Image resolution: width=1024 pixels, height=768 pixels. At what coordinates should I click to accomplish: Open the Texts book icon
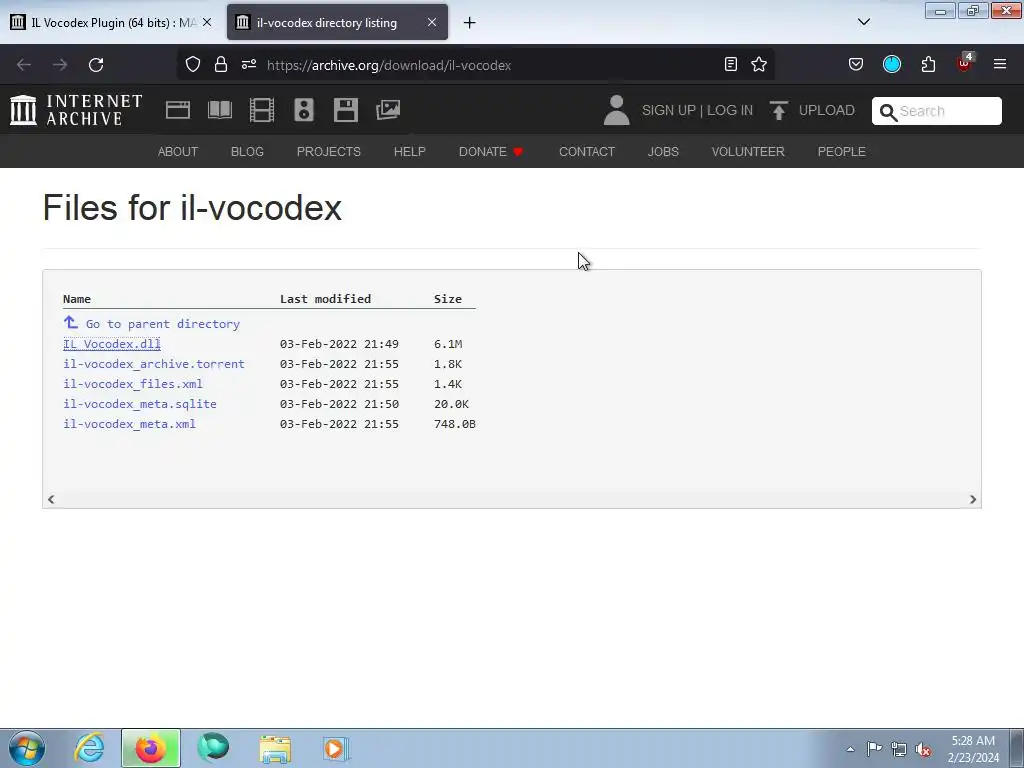pyautogui.click(x=219, y=110)
